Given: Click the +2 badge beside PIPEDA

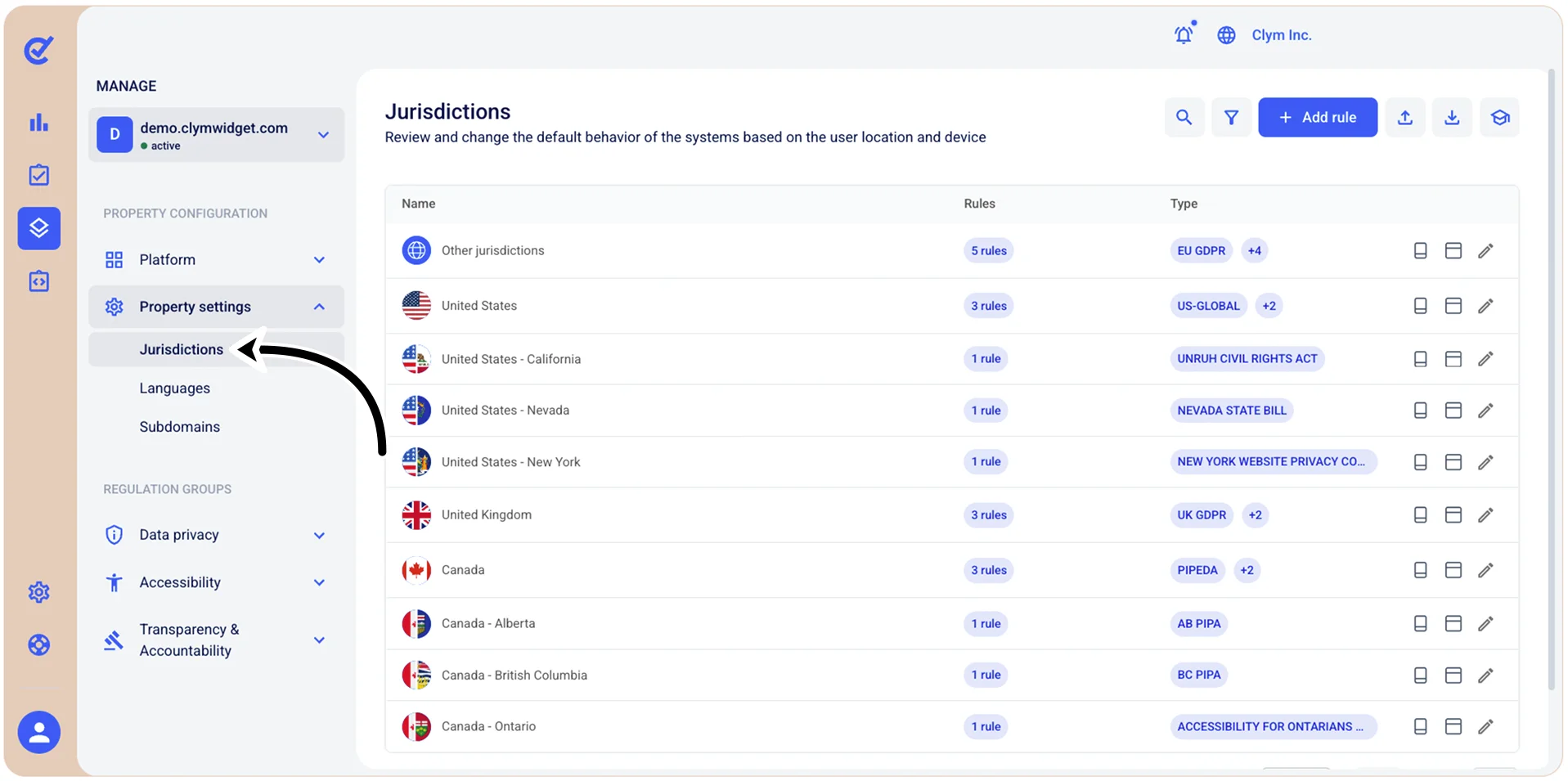Looking at the screenshot, I should [1246, 570].
